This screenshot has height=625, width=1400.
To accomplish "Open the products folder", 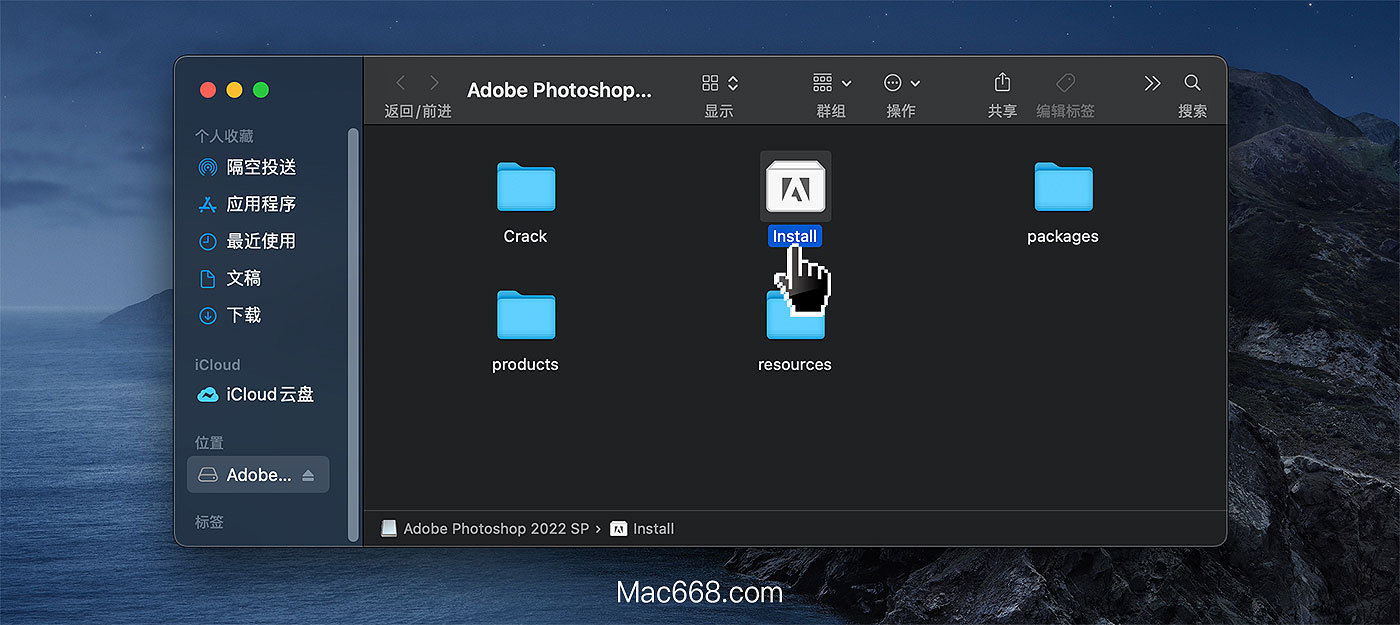I will point(526,315).
